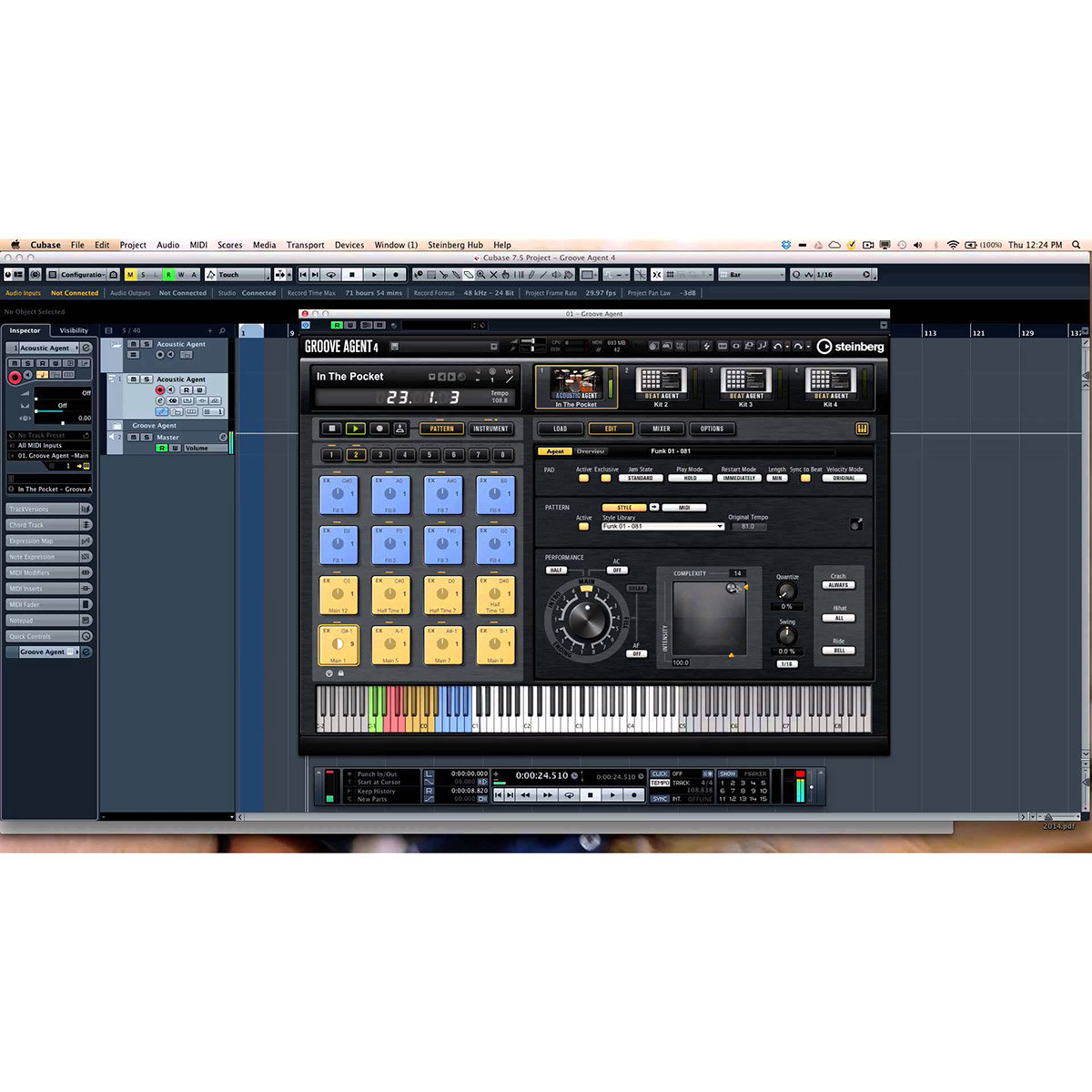
Task: Enable Sync to Beat for the pad
Action: pos(804,479)
